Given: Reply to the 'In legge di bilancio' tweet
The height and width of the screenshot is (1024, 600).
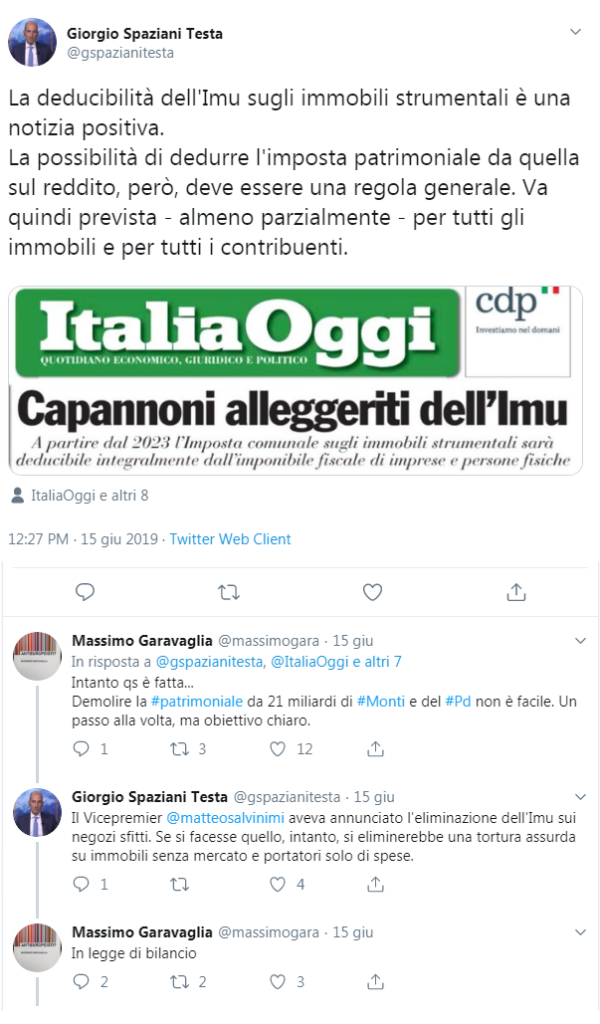Looking at the screenshot, I should point(81,981).
